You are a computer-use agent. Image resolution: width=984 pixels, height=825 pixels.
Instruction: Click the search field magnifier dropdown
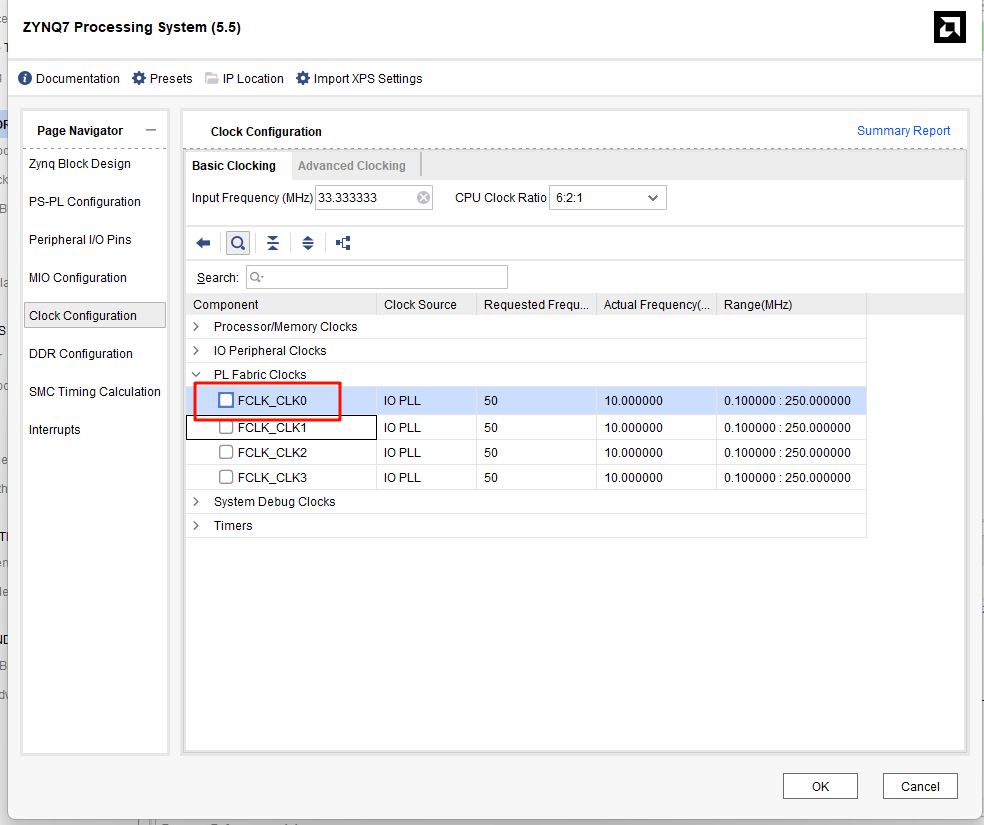pos(257,277)
